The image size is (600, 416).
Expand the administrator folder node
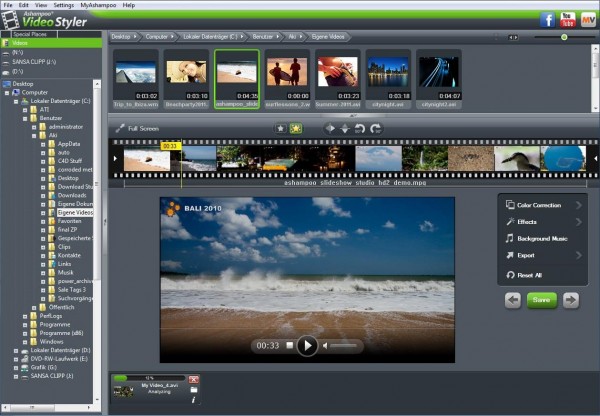pos(34,127)
